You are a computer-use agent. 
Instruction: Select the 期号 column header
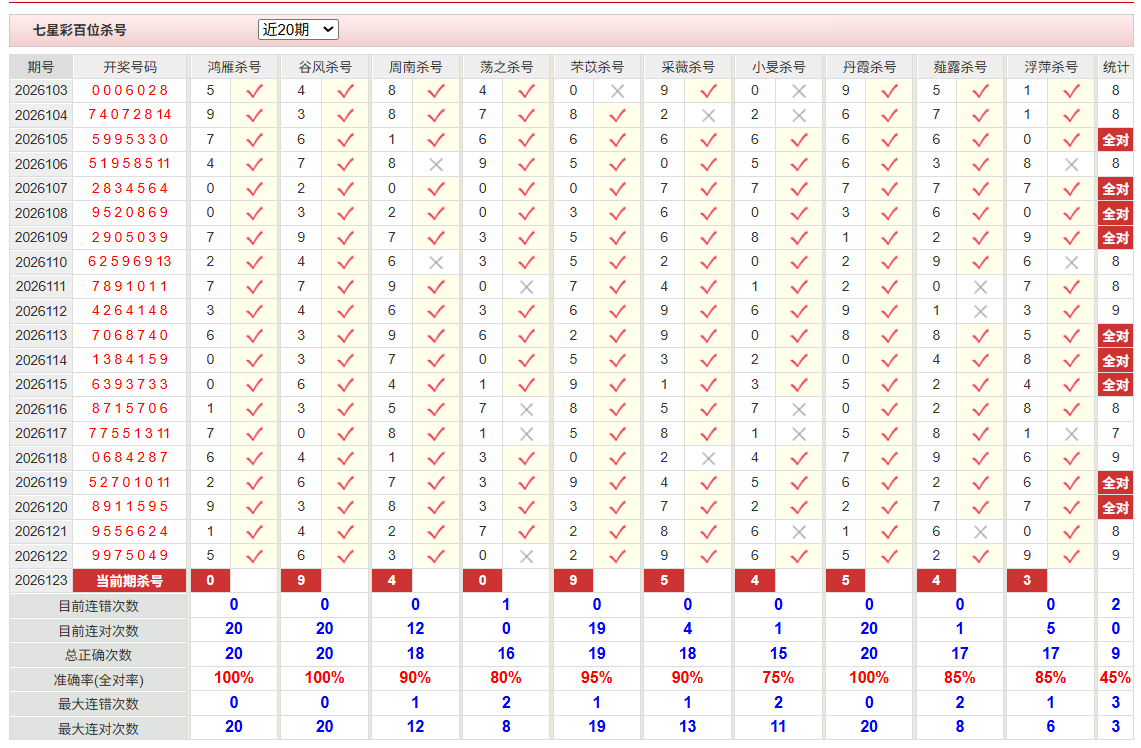[41, 67]
